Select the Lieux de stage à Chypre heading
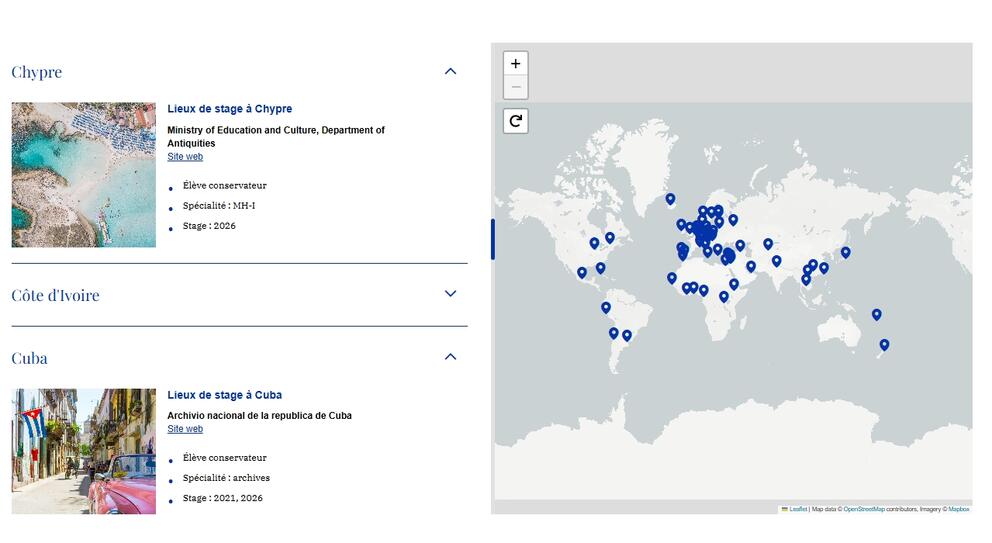The image size is (992, 543). pos(230,109)
